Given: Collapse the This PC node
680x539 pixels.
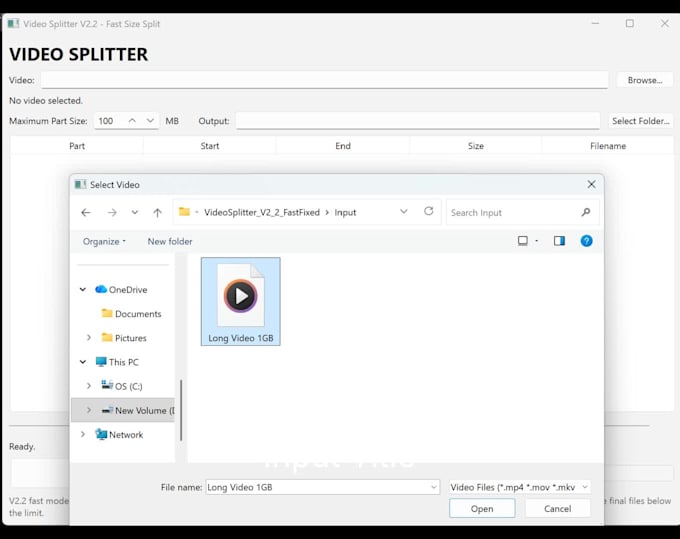Looking at the screenshot, I should pyautogui.click(x=83, y=362).
